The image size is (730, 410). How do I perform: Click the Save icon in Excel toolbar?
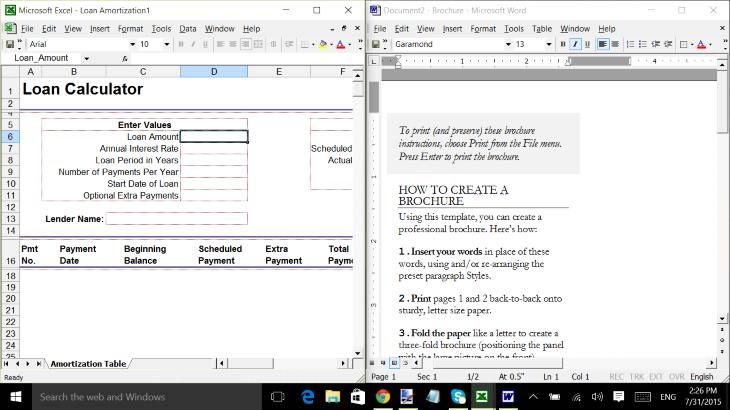(x=10, y=44)
